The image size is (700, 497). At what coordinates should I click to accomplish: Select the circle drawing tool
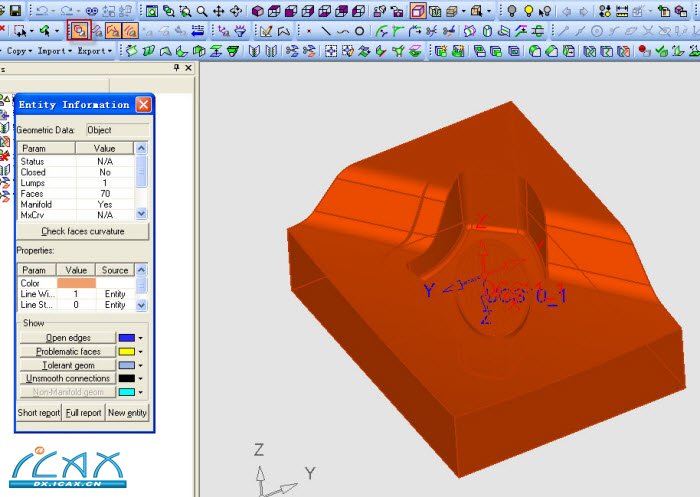pyautogui.click(x=359, y=31)
